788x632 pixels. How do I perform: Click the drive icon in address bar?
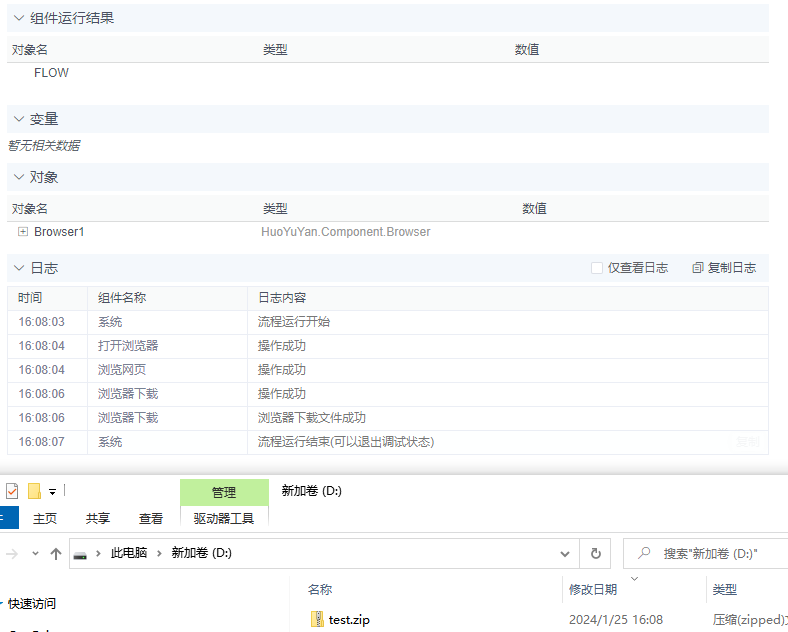coord(80,555)
